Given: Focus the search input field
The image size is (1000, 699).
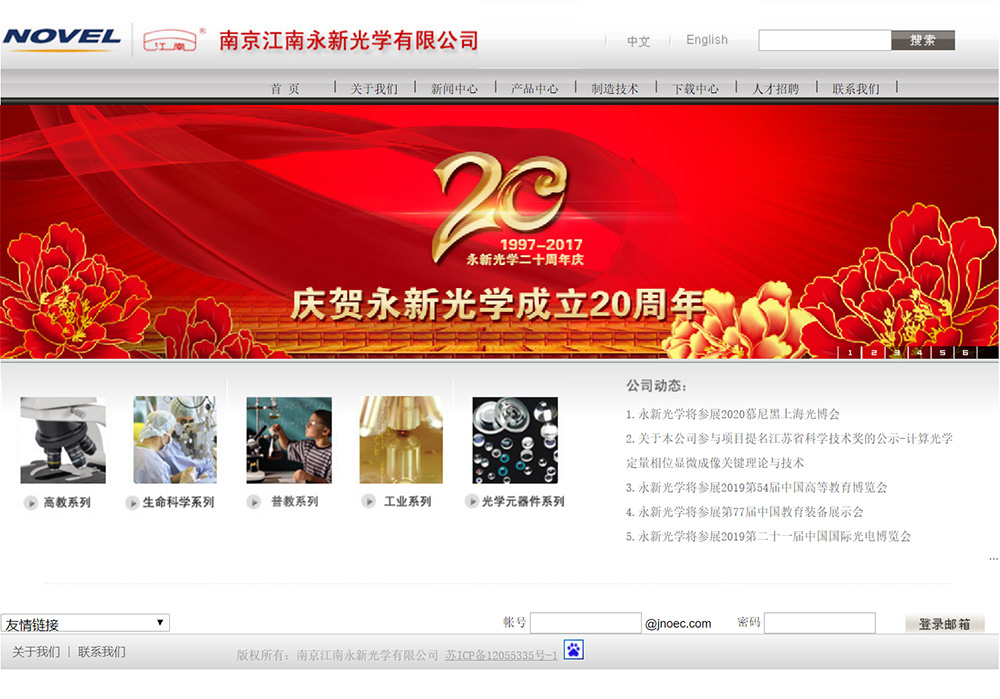Looking at the screenshot, I should pyautogui.click(x=825, y=40).
